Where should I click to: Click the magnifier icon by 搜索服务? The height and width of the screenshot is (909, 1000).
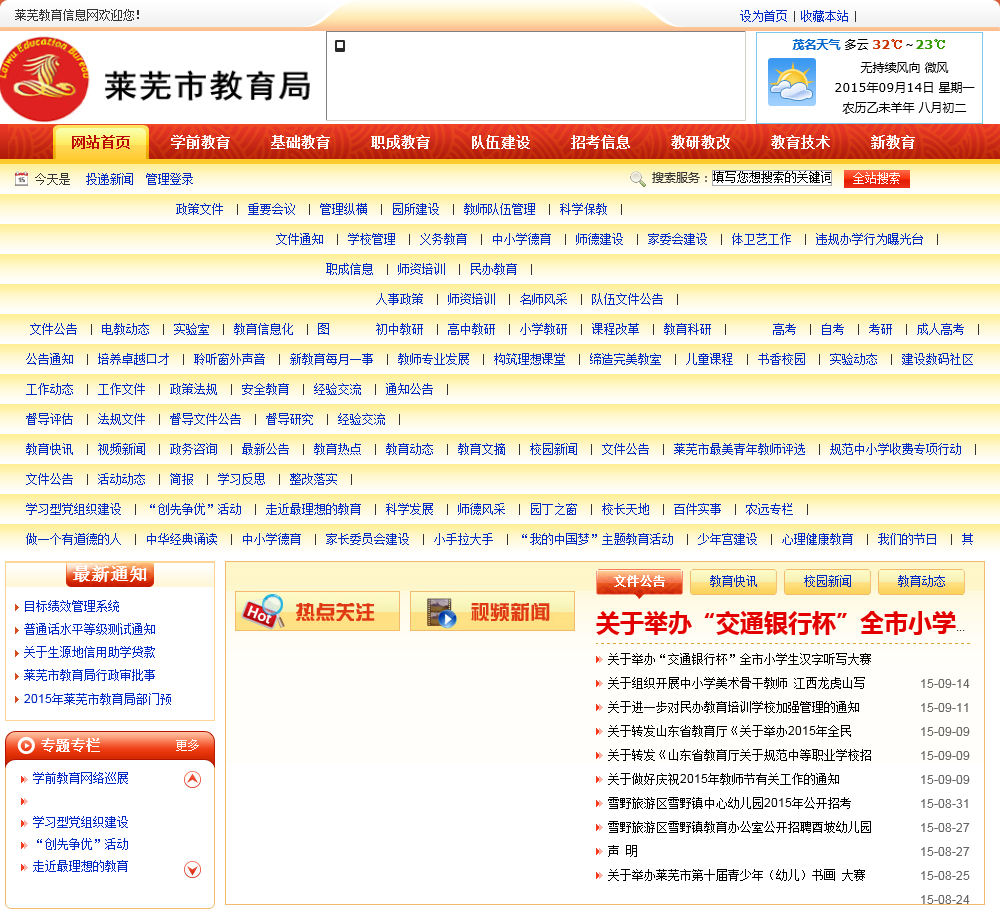point(637,179)
